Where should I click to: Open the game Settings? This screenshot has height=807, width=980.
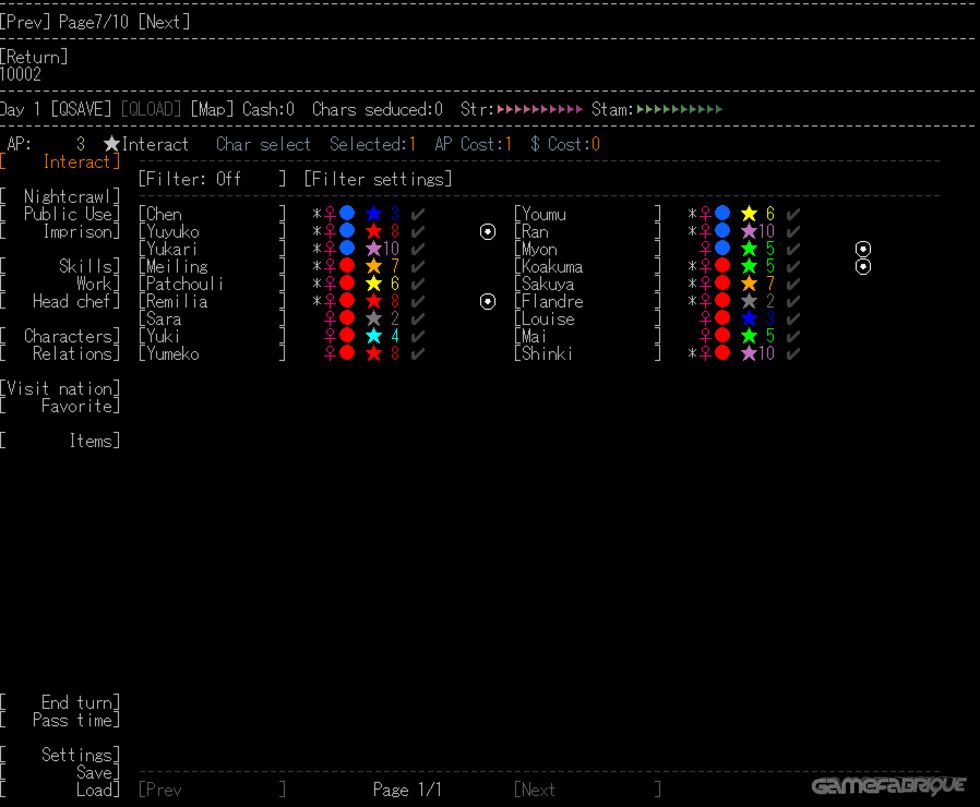click(x=60, y=755)
